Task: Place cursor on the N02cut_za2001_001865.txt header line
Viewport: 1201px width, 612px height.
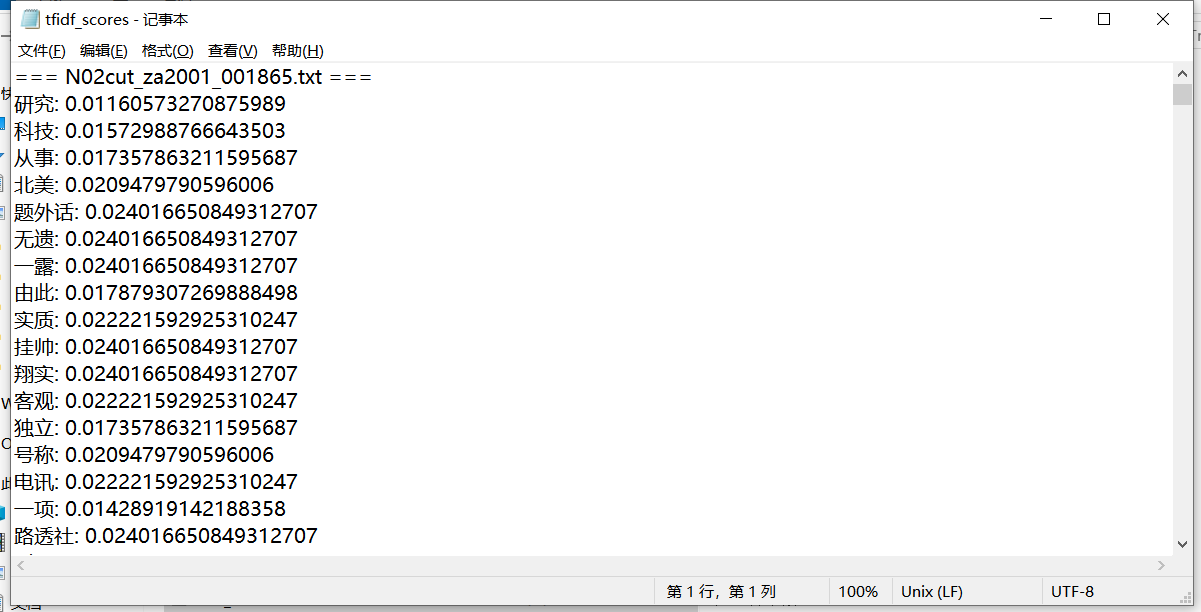Action: (x=194, y=77)
